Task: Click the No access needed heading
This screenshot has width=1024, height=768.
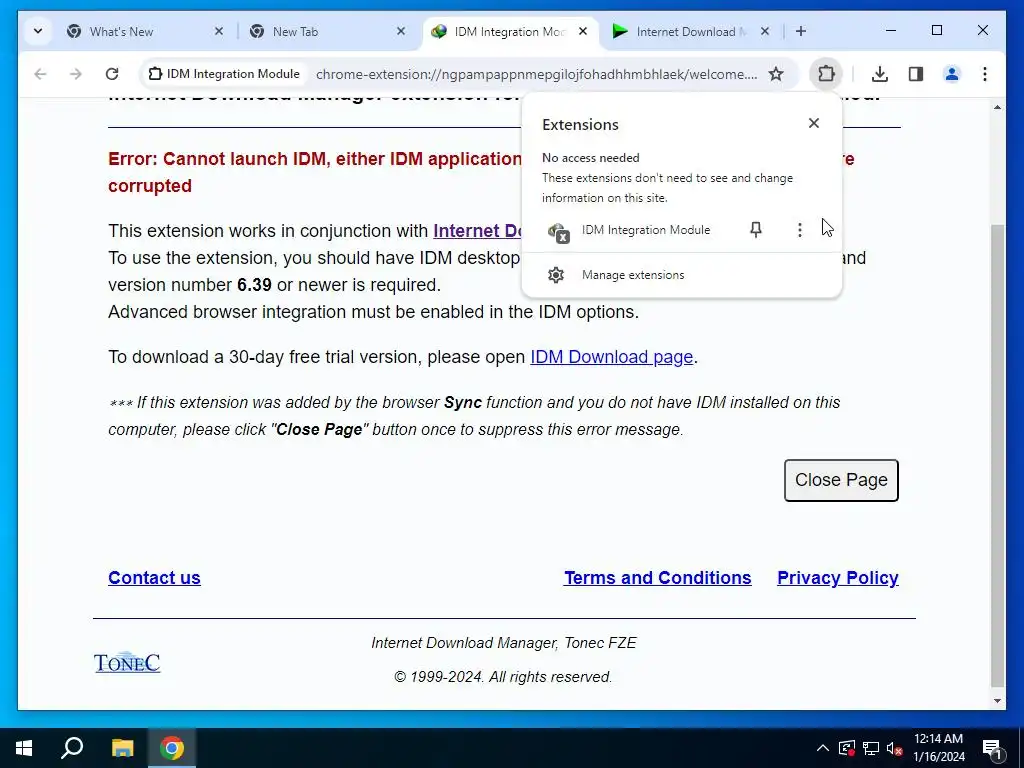Action: point(590,157)
